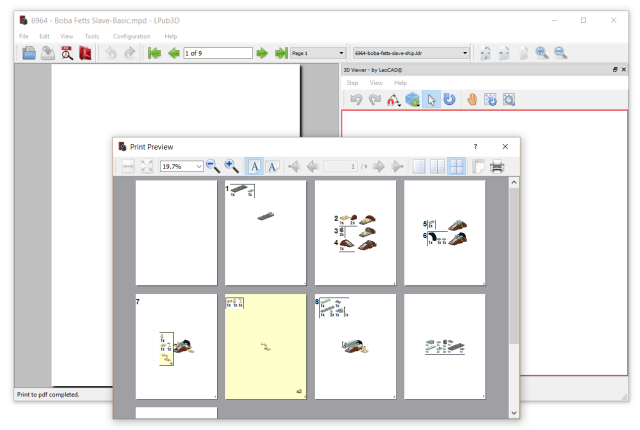The image size is (640, 430).
Task: Select preview thumbnail with steps 2-4
Action: pyautogui.click(x=355, y=233)
